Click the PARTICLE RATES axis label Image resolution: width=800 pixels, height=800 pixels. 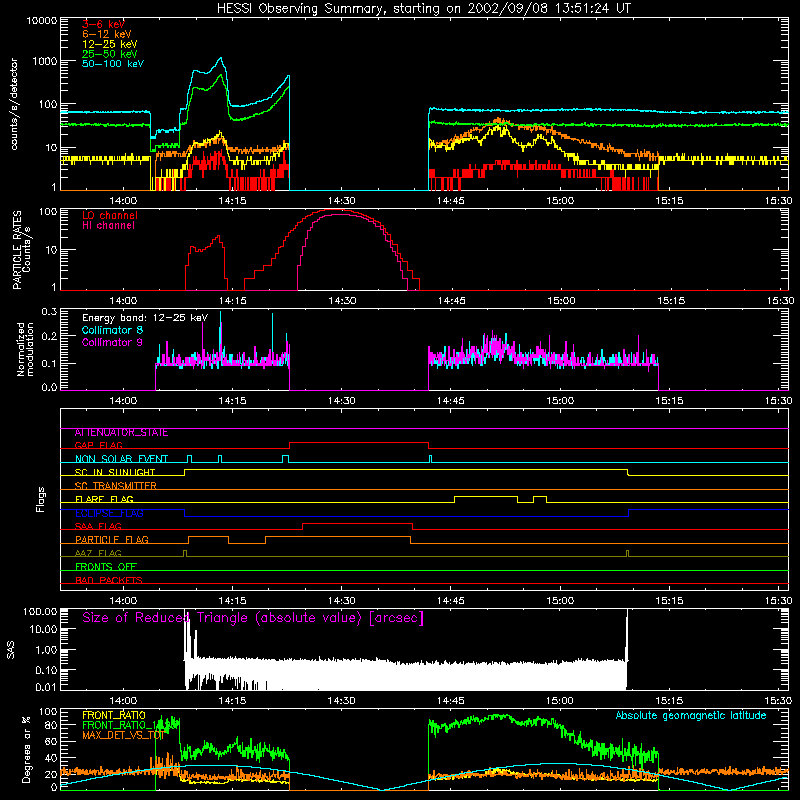click(x=21, y=249)
